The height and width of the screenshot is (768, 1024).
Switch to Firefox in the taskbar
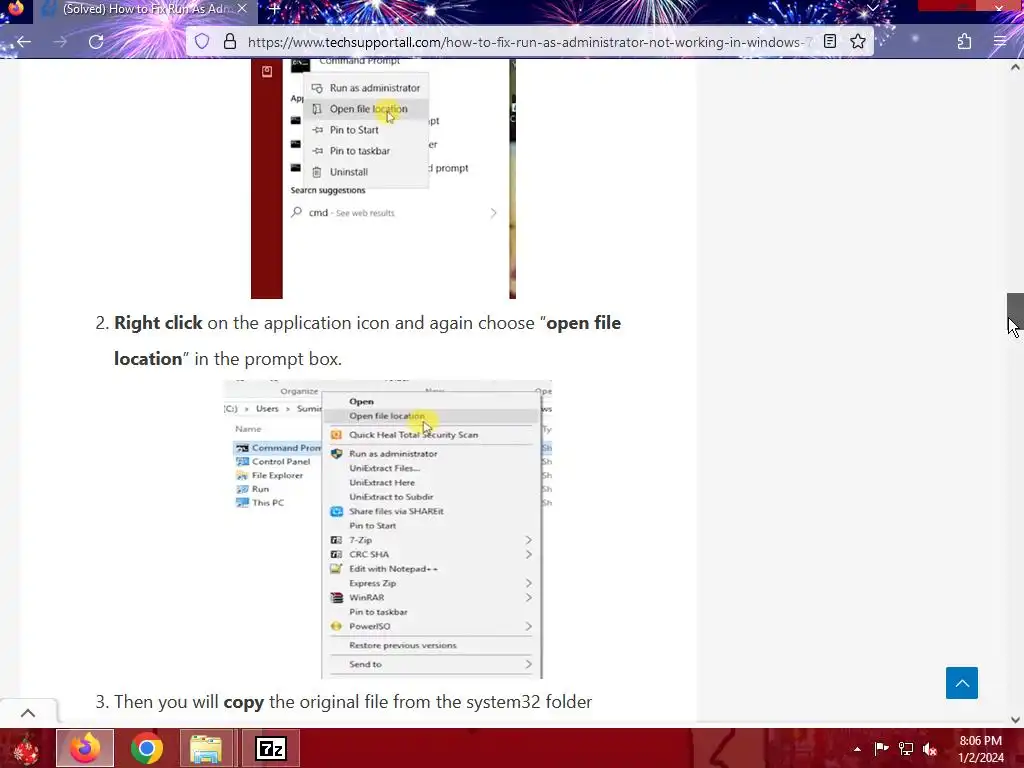point(85,748)
